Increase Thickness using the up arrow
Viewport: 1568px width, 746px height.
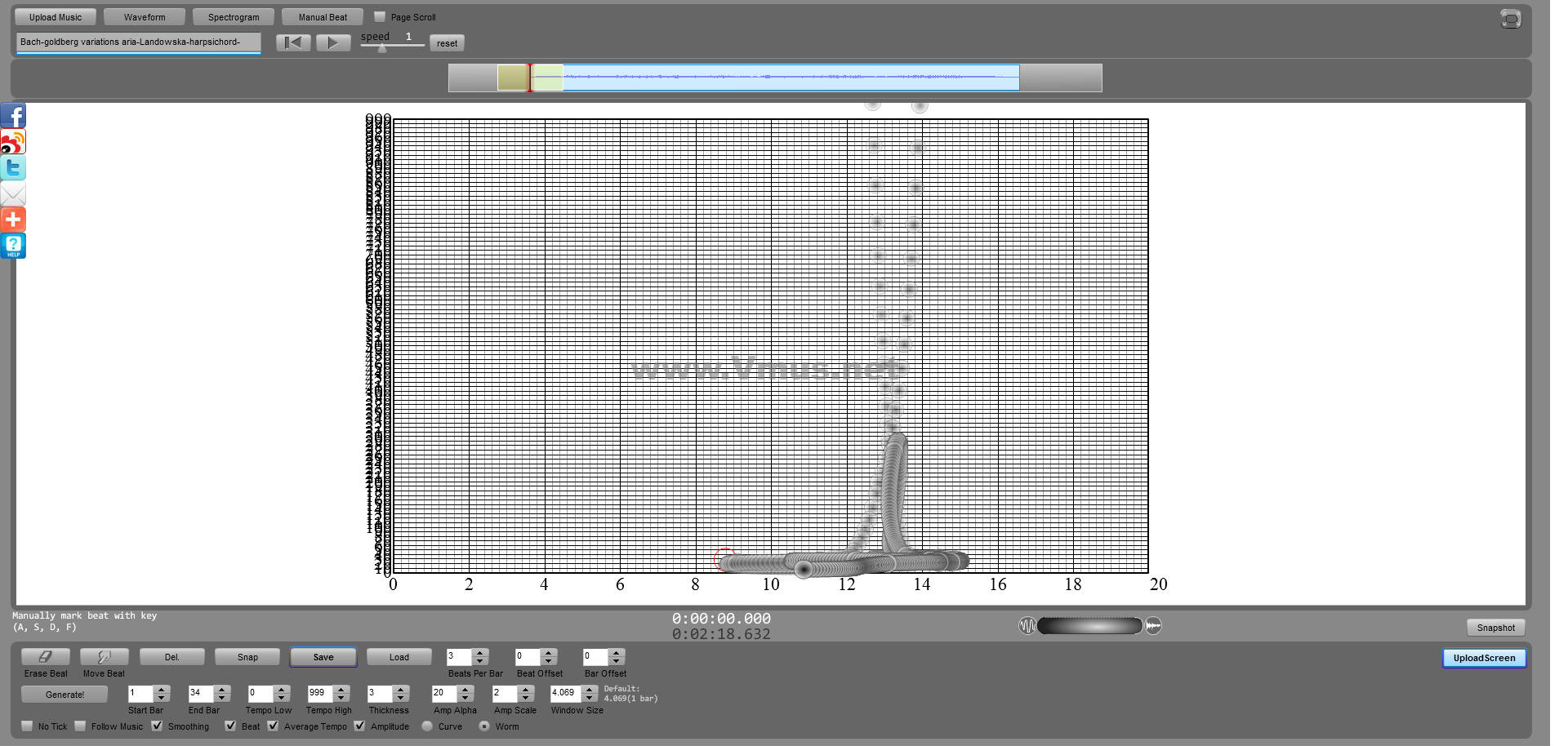(400, 690)
